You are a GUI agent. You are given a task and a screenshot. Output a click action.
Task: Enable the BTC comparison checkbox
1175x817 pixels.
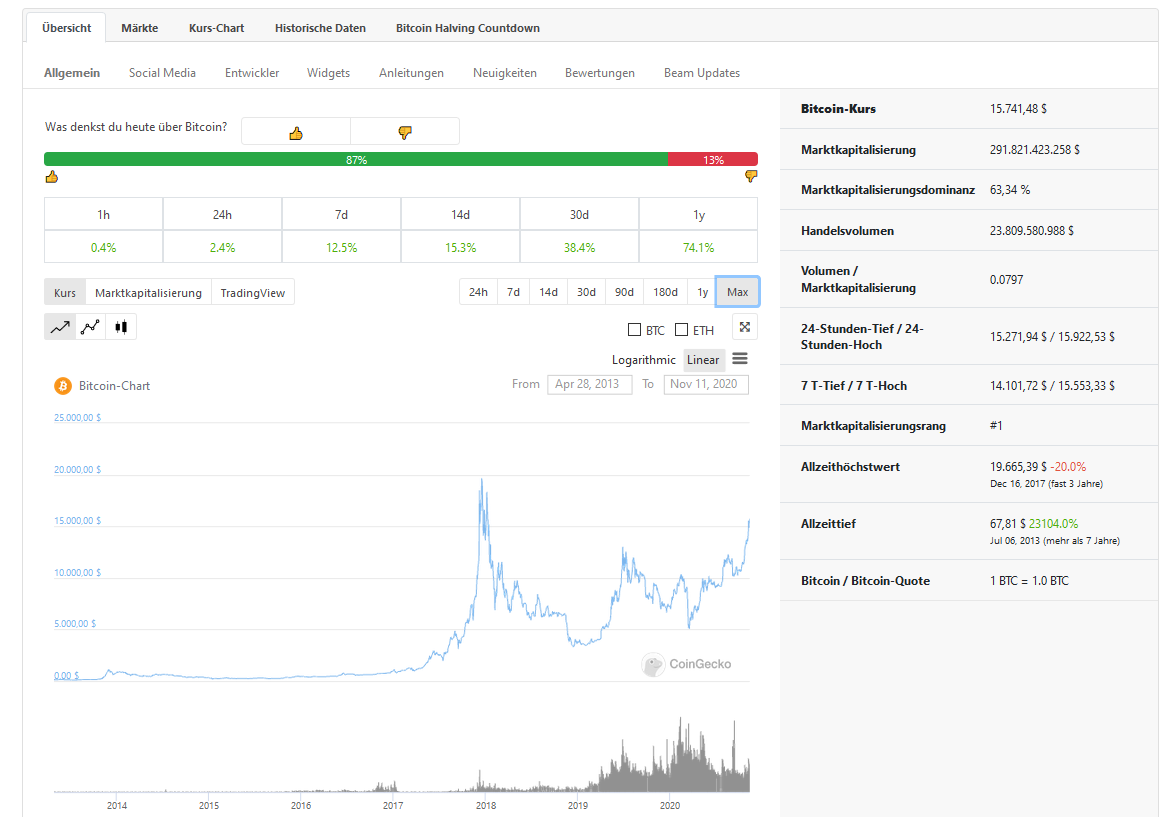635,330
